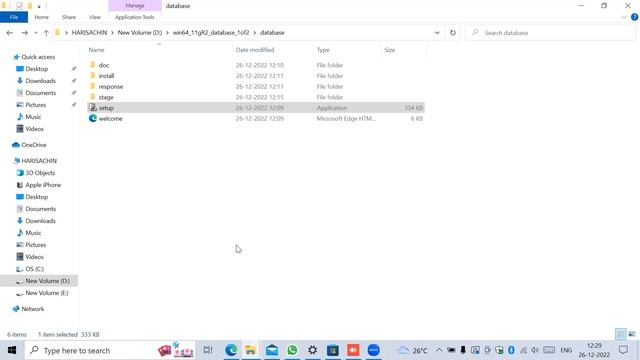Viewport: 640px width, 360px height.
Task: Show hidden system tray icons
Action: point(439,350)
